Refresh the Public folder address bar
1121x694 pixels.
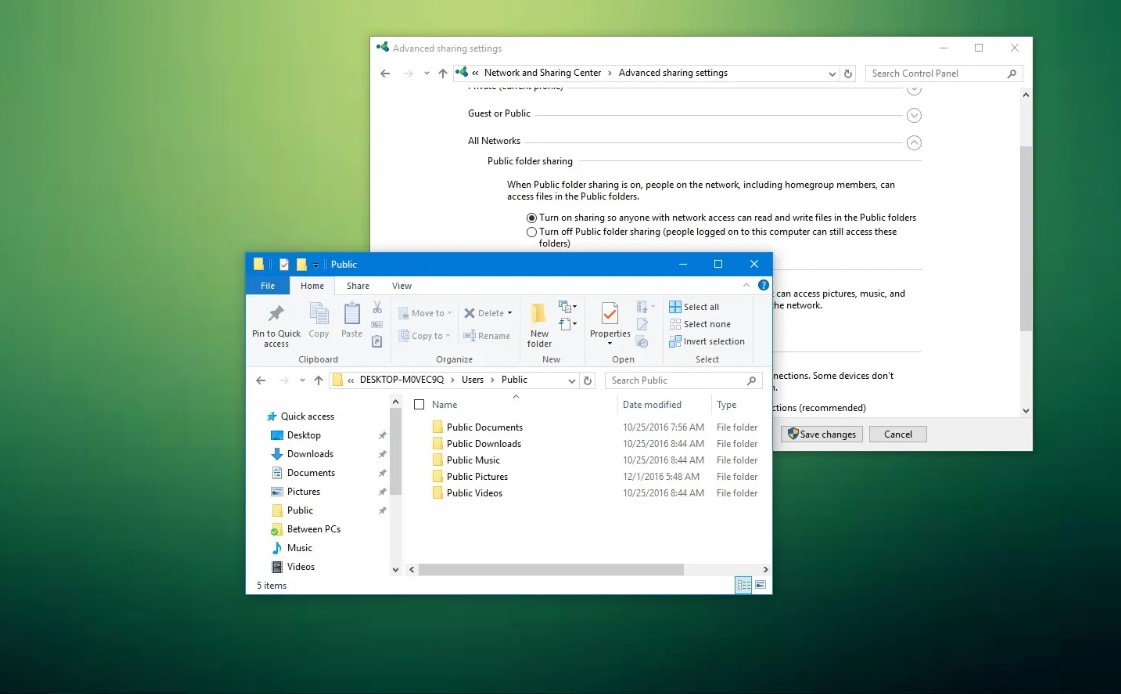588,380
